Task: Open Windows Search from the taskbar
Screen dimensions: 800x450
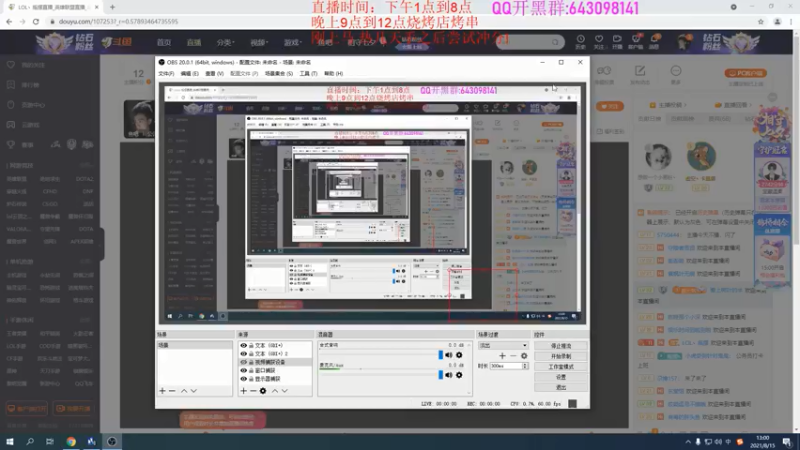Action: [x=30, y=442]
